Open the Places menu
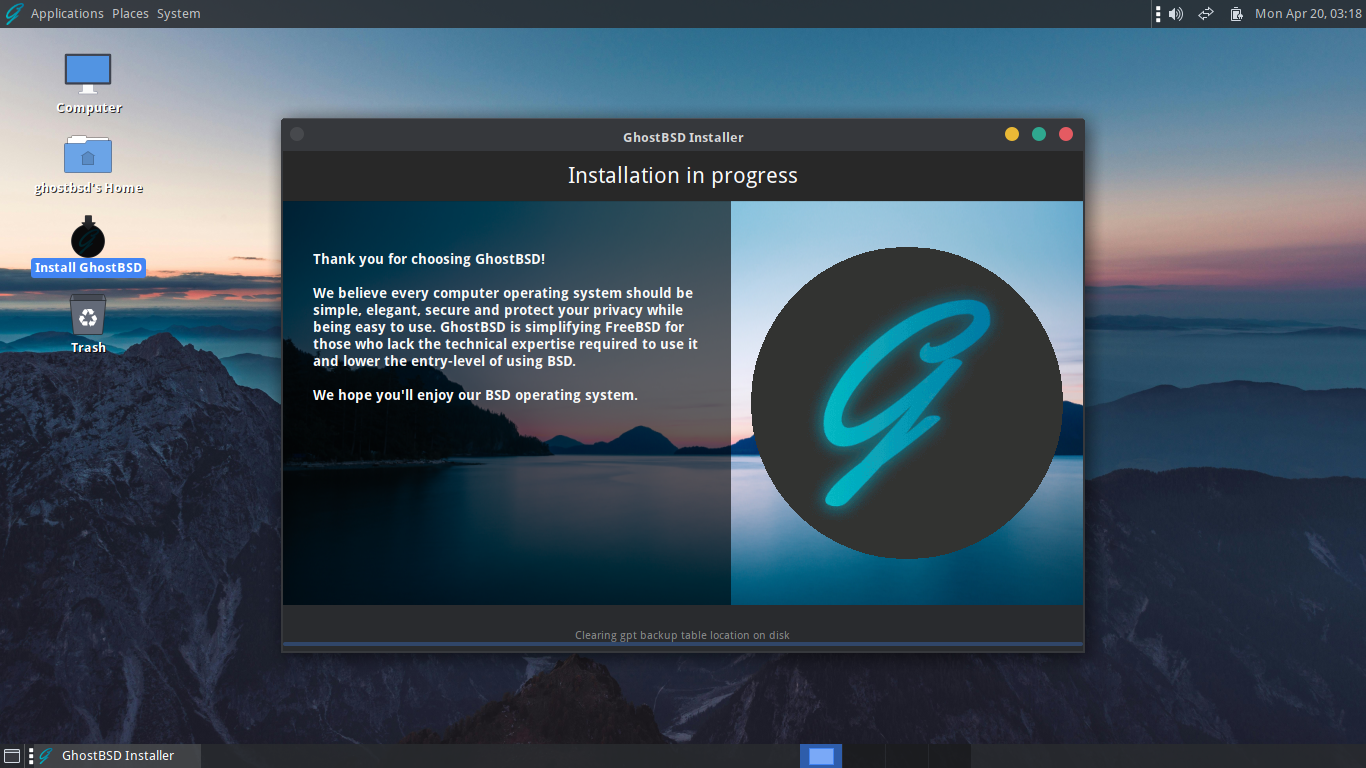 pyautogui.click(x=130, y=13)
